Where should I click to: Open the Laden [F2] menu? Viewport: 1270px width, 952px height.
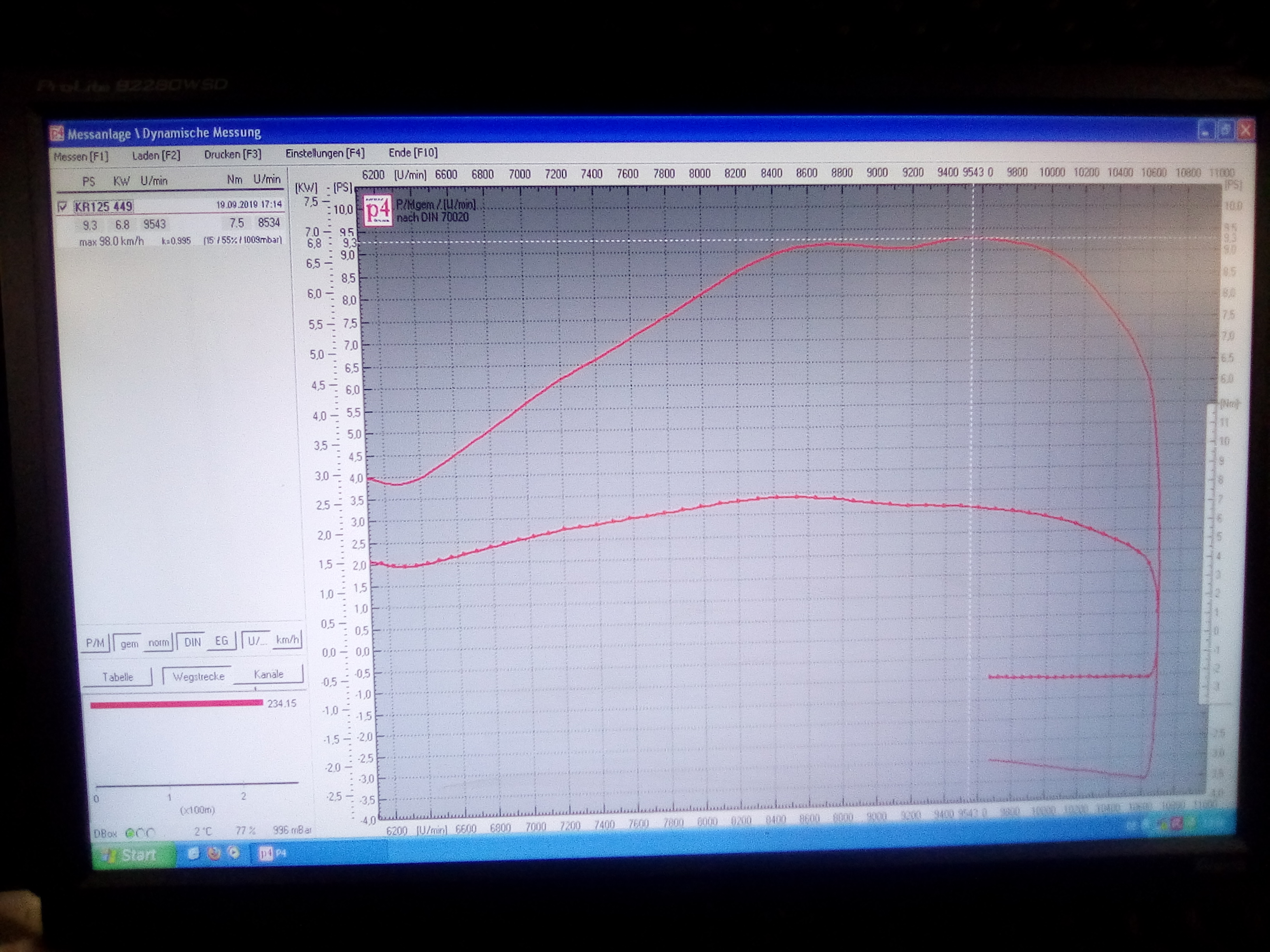pos(156,156)
